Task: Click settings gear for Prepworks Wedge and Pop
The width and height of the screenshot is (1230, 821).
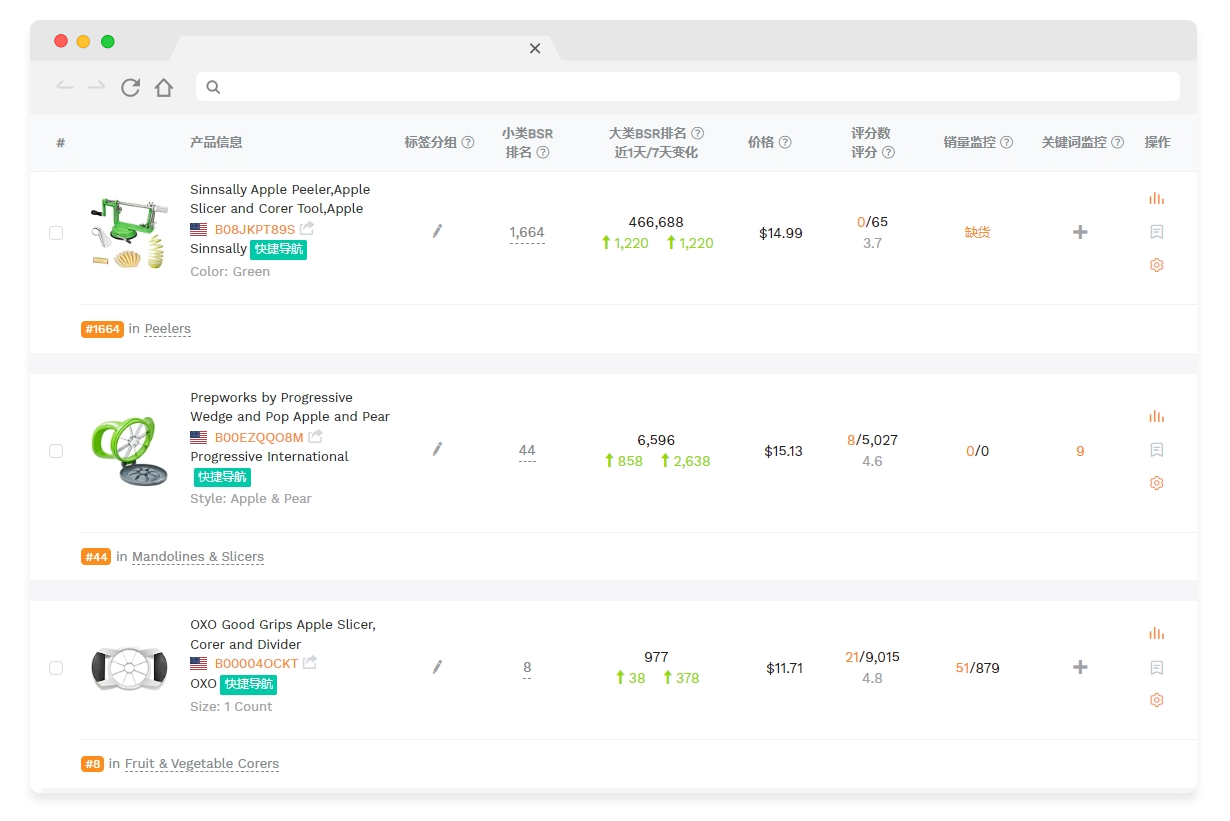Action: click(1156, 483)
